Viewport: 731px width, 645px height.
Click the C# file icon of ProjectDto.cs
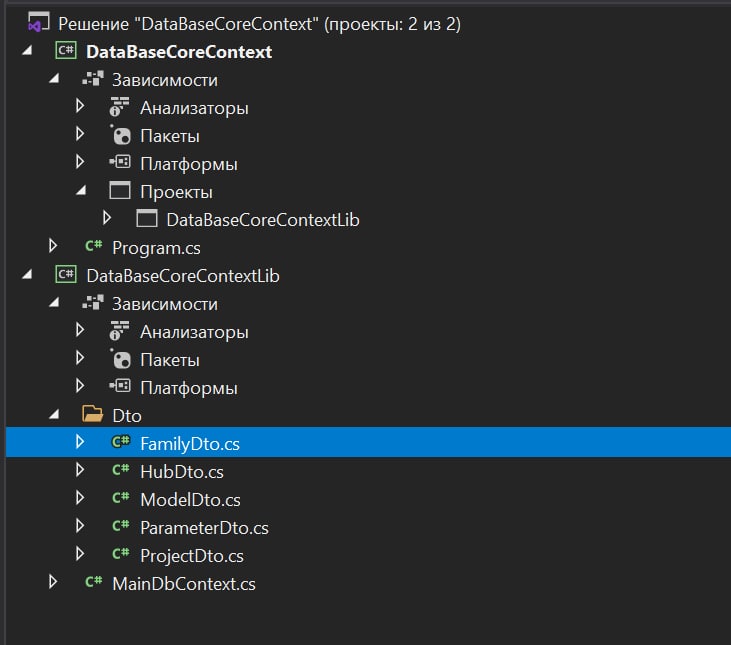pos(121,554)
